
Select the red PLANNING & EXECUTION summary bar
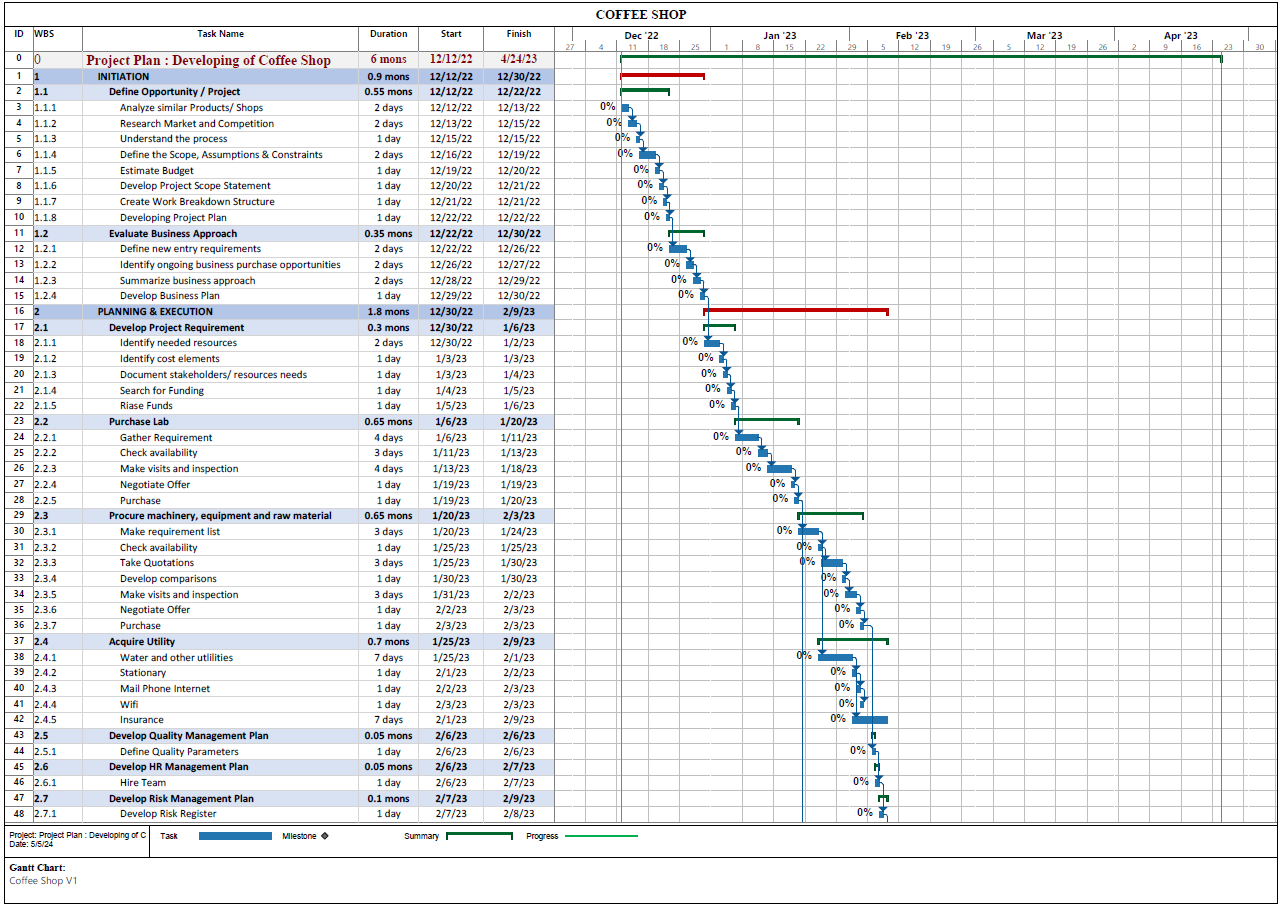795,311
